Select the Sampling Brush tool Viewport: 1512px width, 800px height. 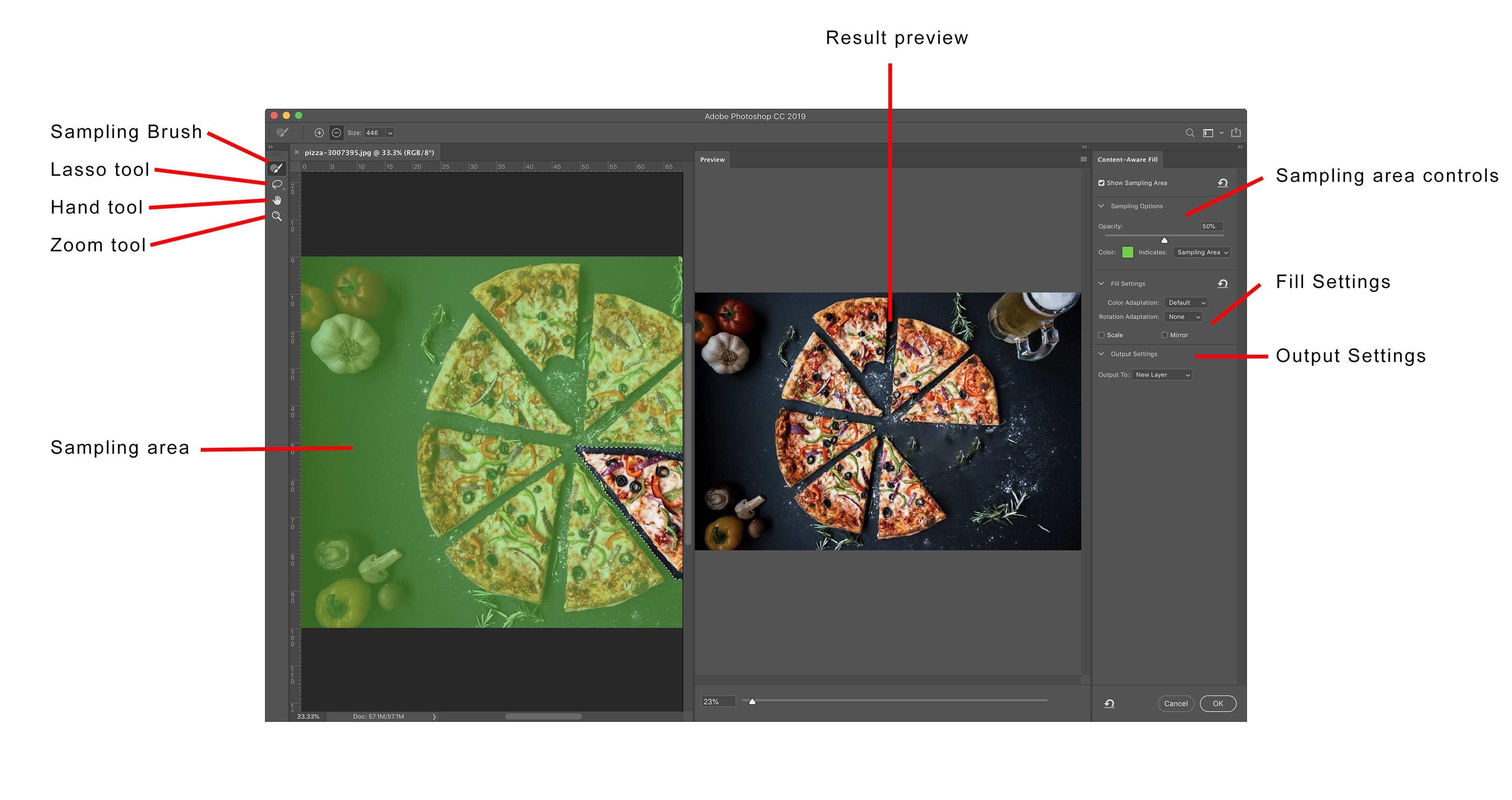pos(276,168)
